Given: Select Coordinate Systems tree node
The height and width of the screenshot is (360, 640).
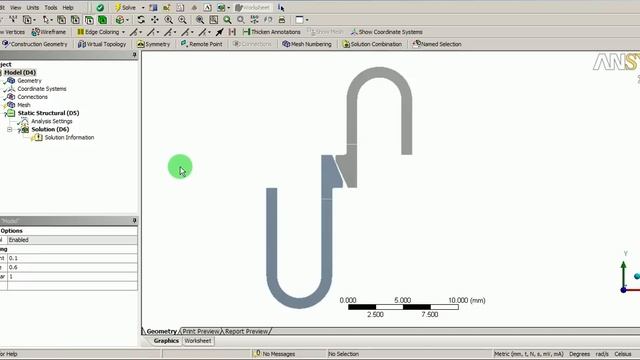Looking at the screenshot, I should pos(42,89).
